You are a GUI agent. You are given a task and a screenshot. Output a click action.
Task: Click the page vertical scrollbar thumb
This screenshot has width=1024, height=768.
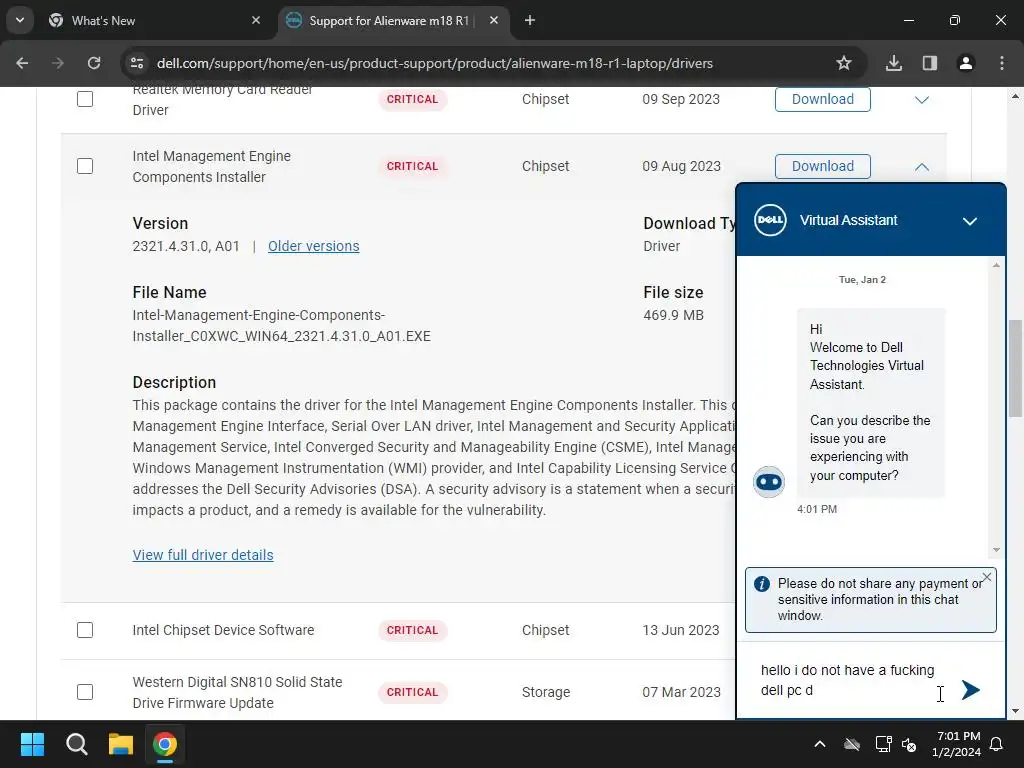click(1015, 368)
